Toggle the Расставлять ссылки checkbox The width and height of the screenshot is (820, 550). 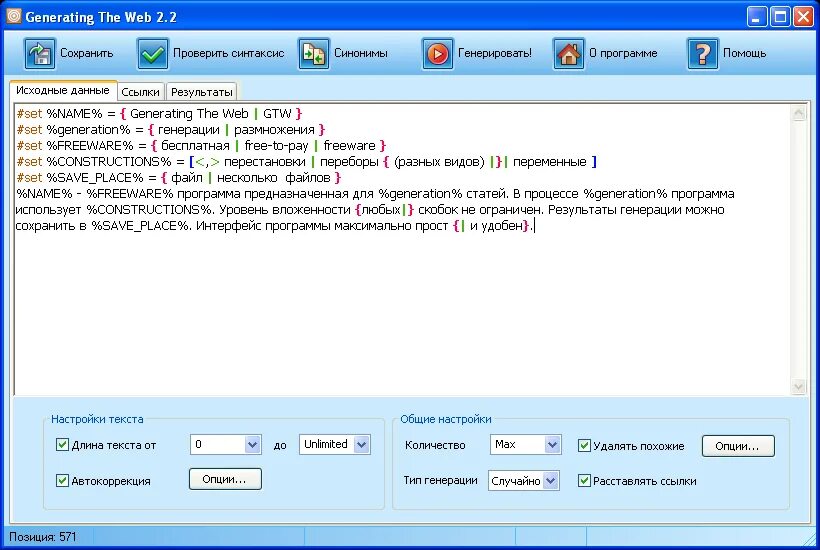tap(584, 480)
